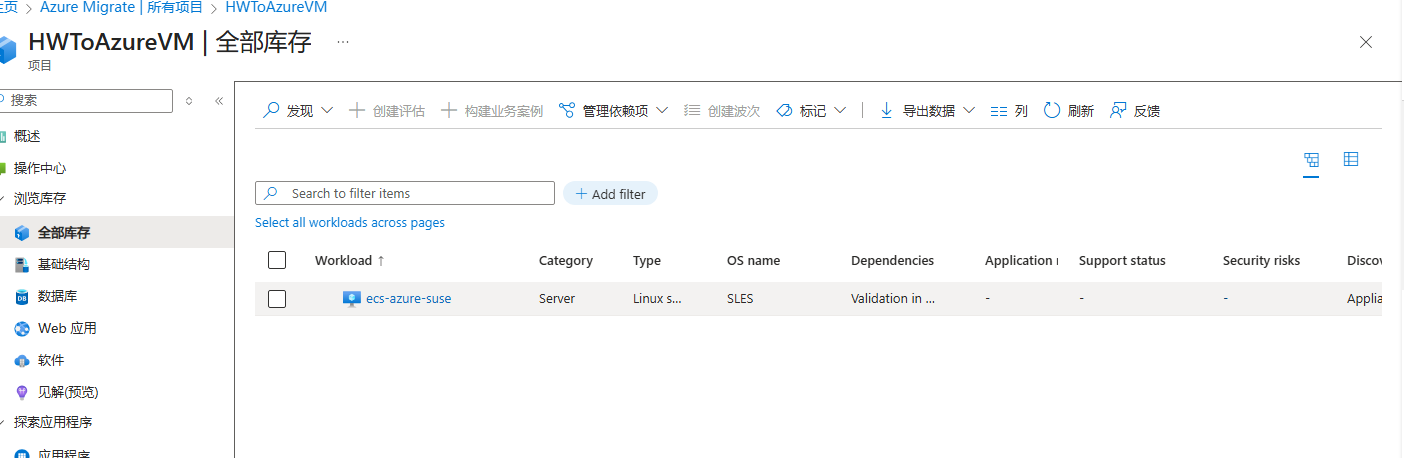Click the 刷新 toolbar button label
The height and width of the screenshot is (458, 1404).
click(1081, 111)
